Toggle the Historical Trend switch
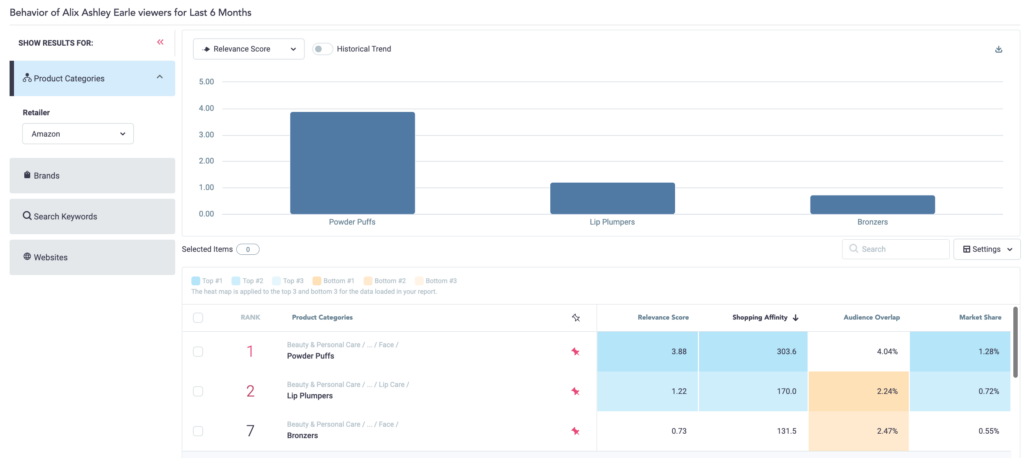The image size is (1024, 458). 322,48
